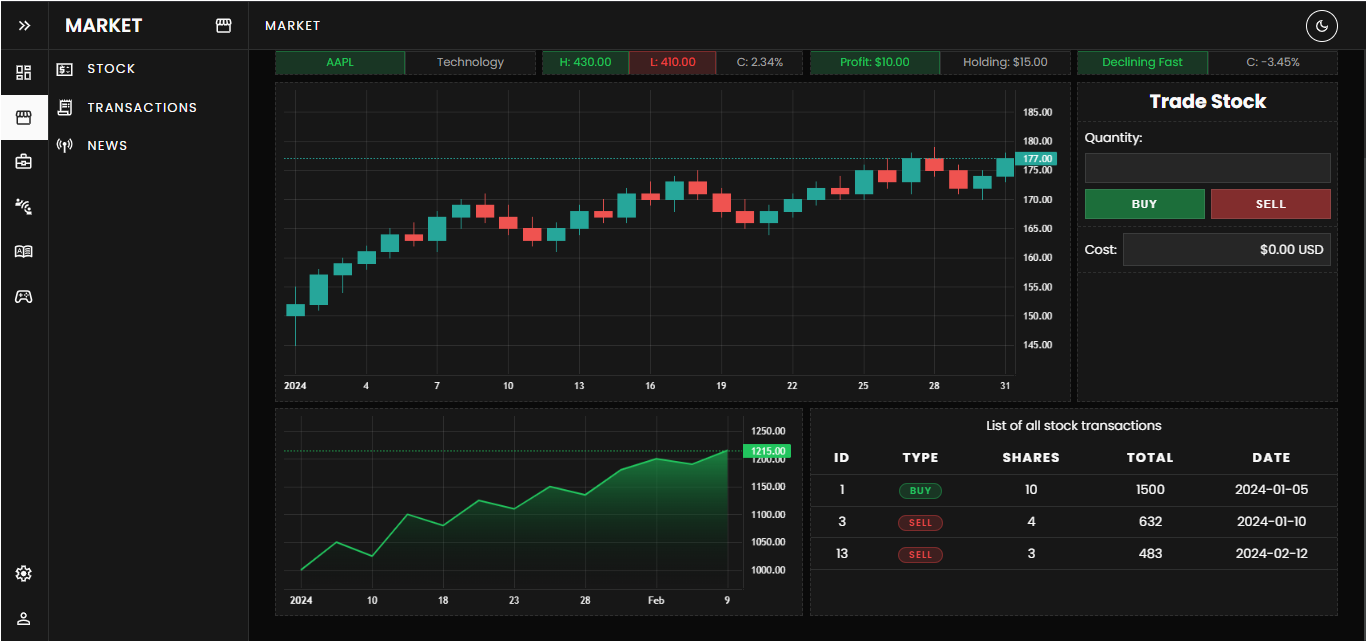Open the user profile icon

(24, 618)
